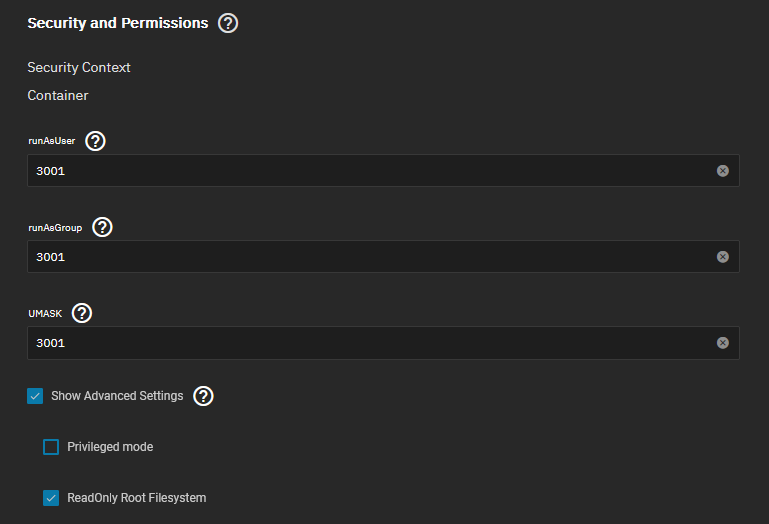
Task: Enable the Privileged mode checkbox
Action: click(51, 447)
